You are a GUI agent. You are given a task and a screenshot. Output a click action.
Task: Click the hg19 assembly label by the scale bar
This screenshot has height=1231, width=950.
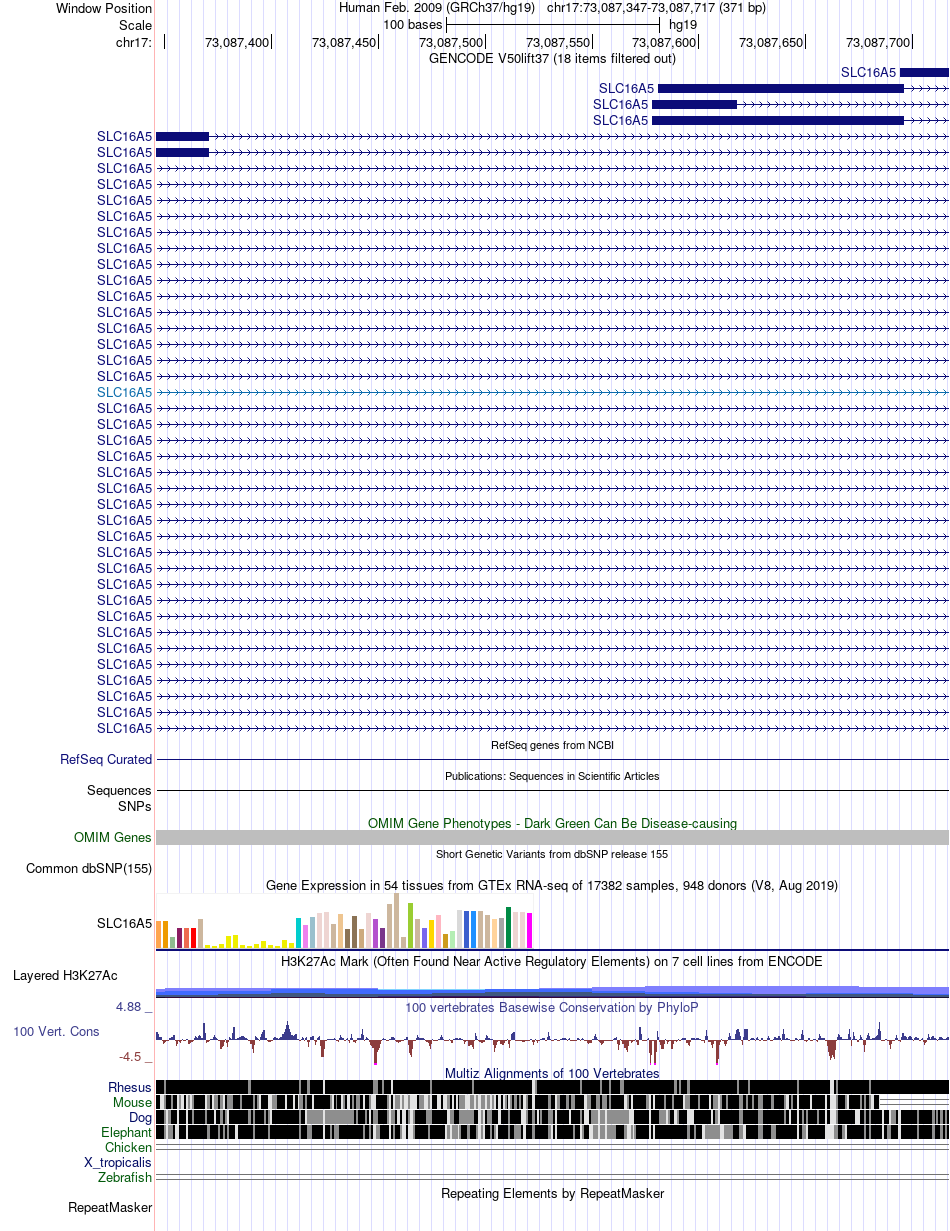click(x=683, y=25)
